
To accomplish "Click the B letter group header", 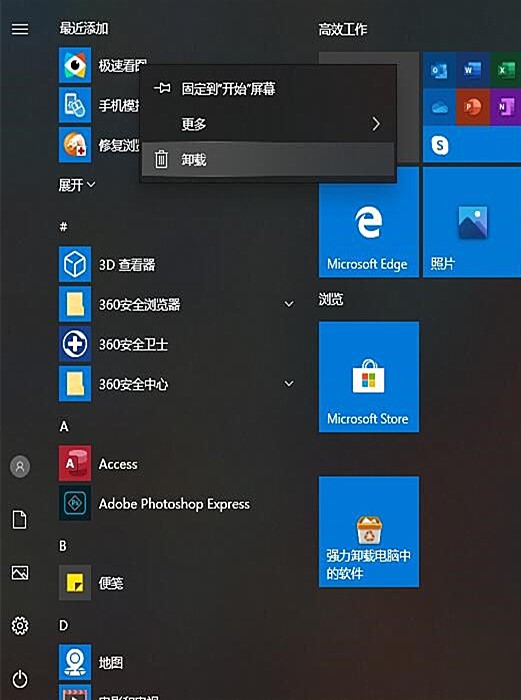I will (63, 546).
